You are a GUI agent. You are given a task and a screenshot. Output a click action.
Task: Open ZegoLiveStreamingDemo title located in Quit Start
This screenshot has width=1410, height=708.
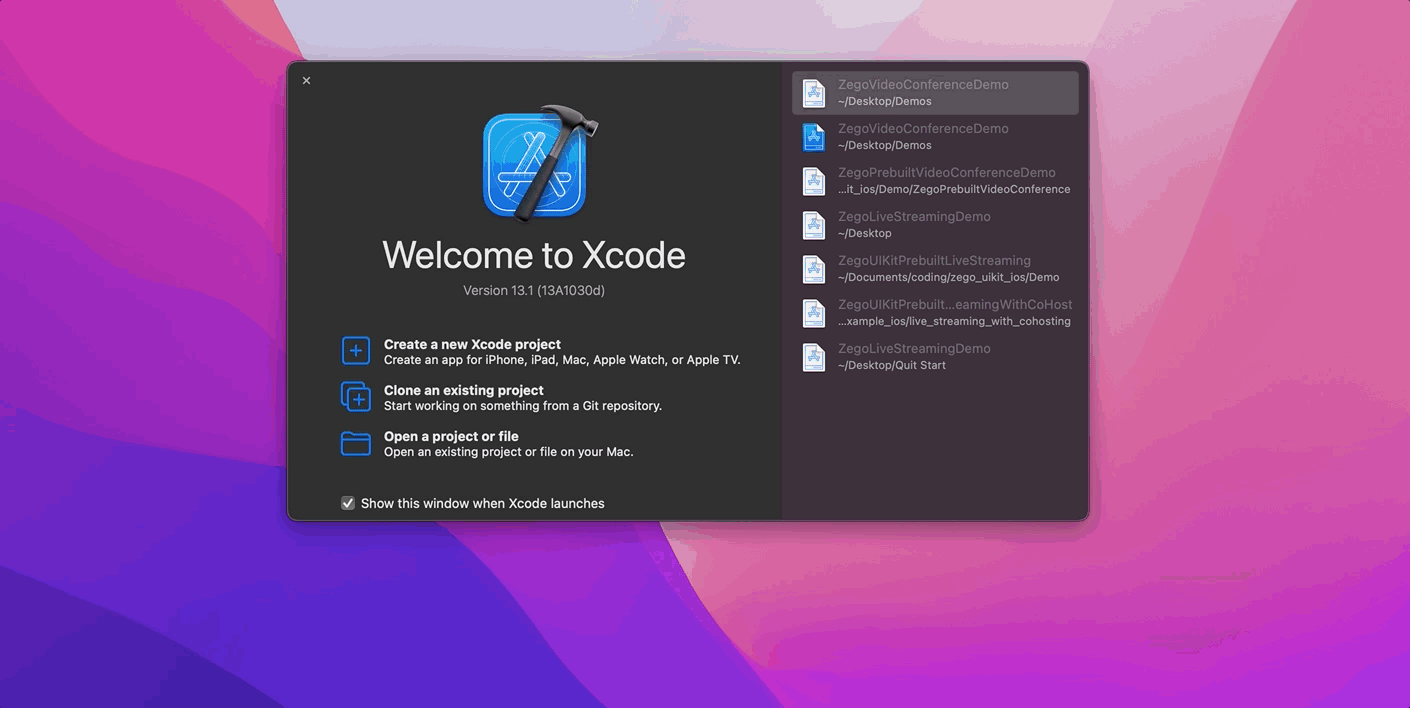pyautogui.click(x=914, y=349)
